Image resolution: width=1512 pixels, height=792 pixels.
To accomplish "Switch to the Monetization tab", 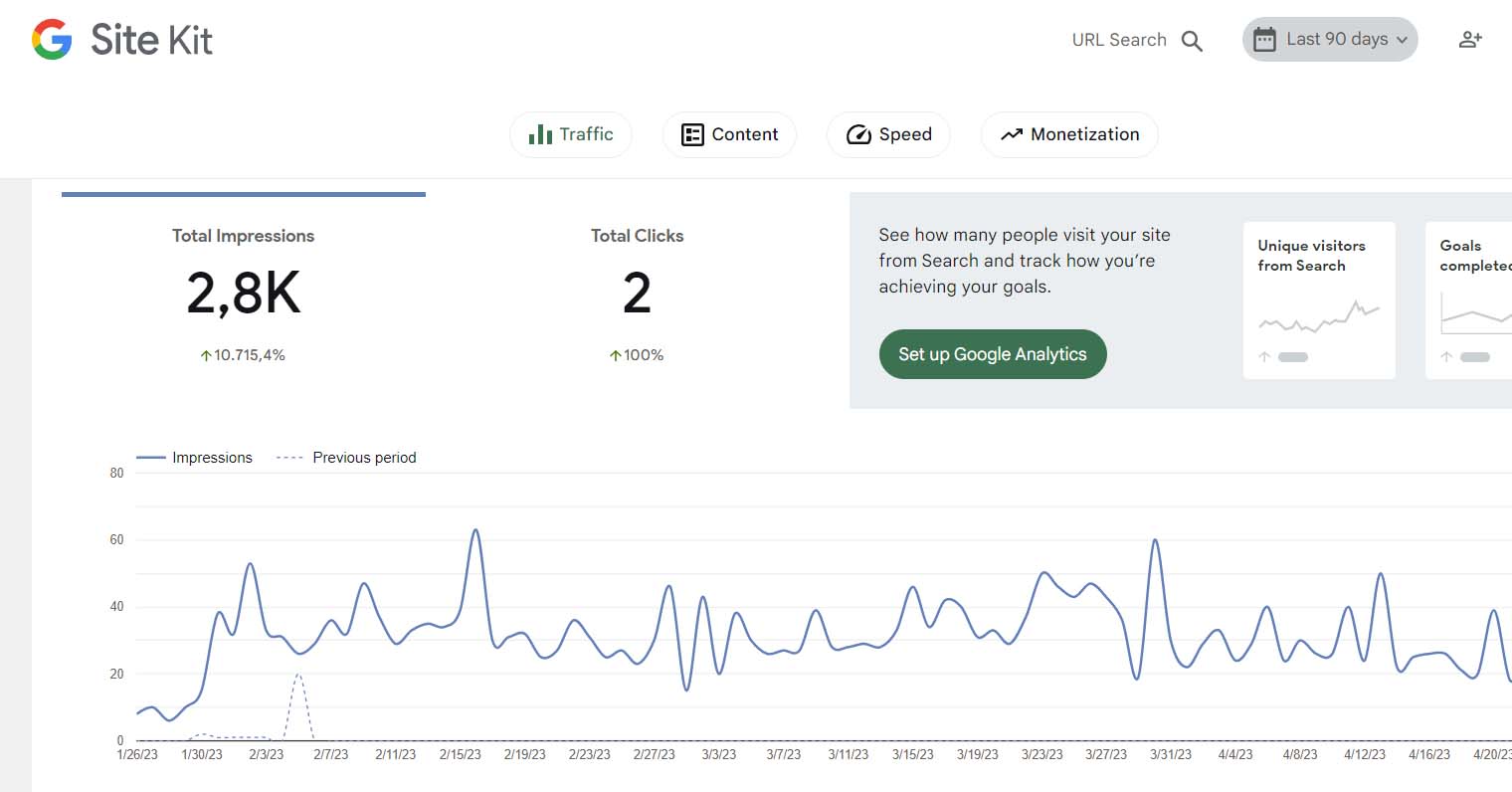I will click(x=1069, y=134).
